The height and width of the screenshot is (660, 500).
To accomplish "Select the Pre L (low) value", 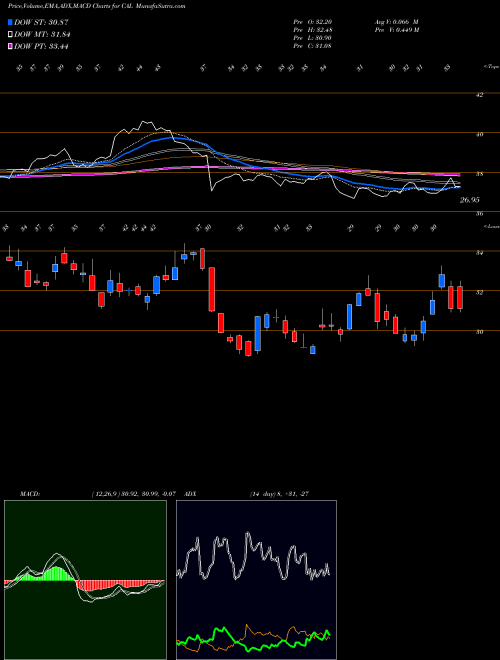I will (323, 38).
